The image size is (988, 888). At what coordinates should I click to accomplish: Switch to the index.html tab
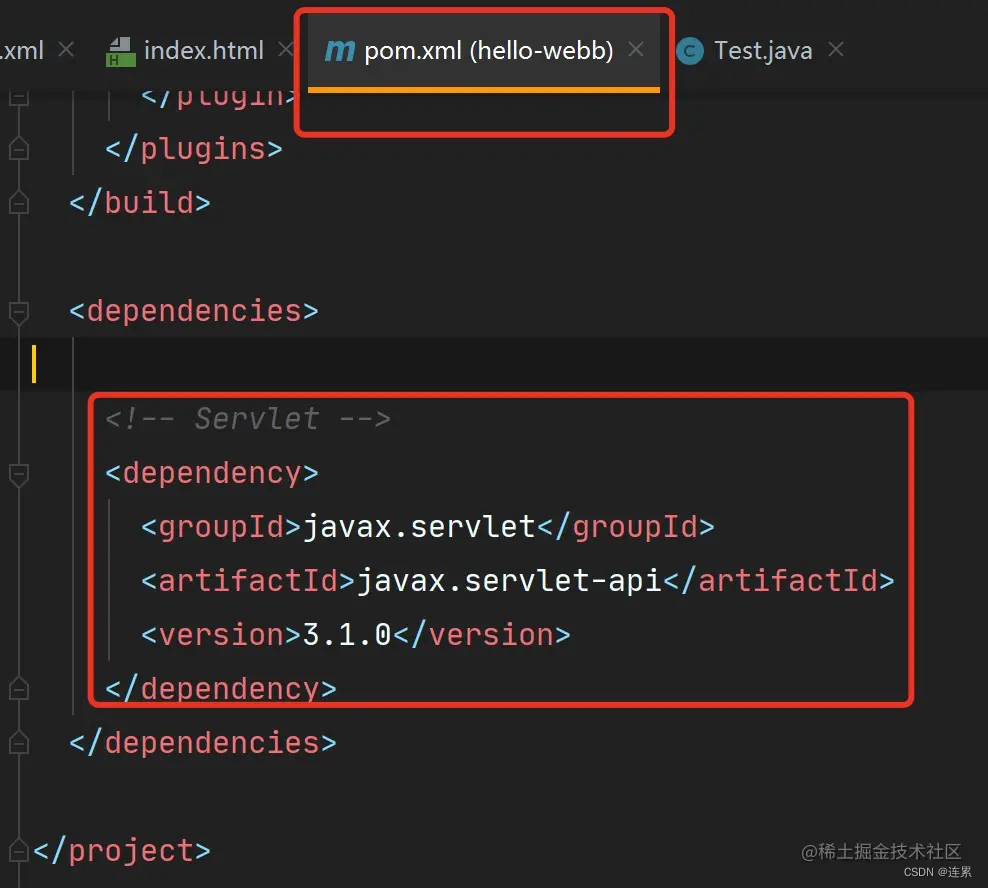[x=203, y=50]
